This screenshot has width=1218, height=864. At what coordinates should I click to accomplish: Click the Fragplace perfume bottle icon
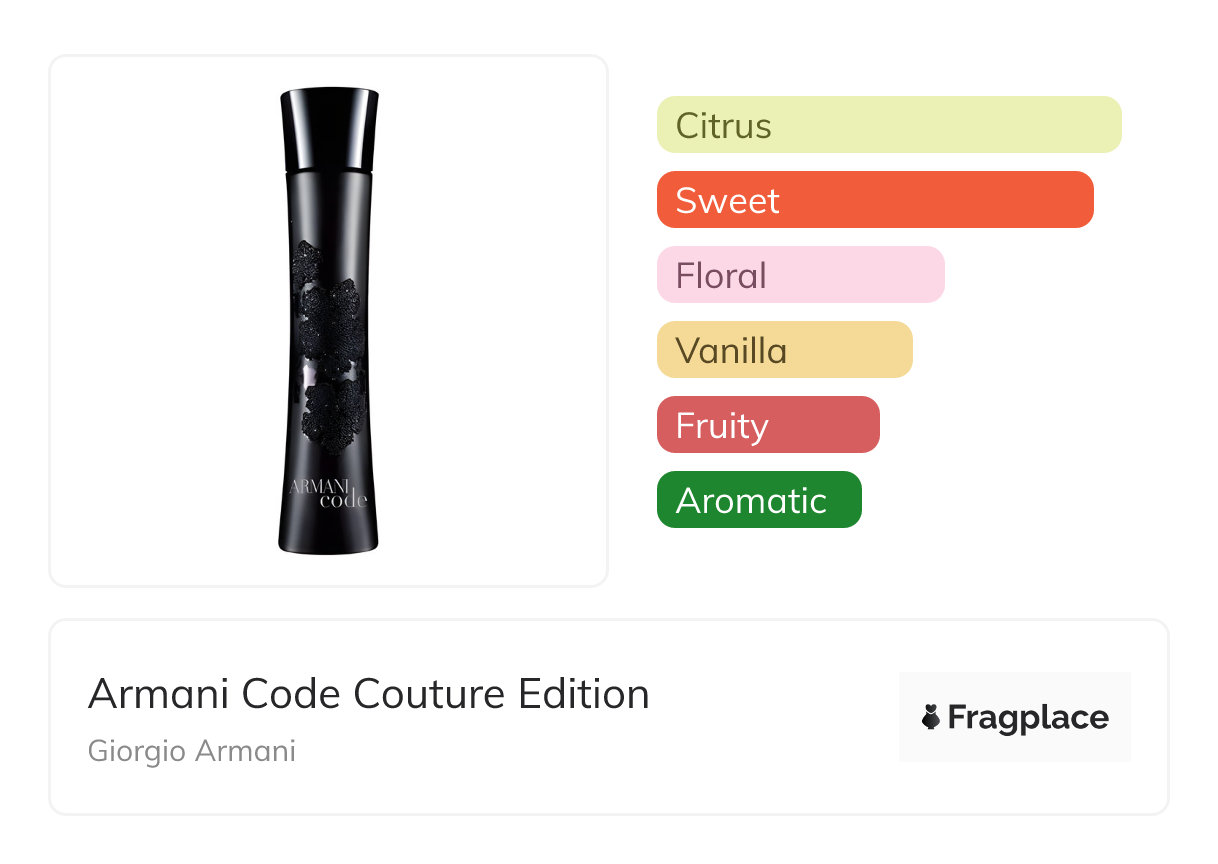[x=931, y=717]
